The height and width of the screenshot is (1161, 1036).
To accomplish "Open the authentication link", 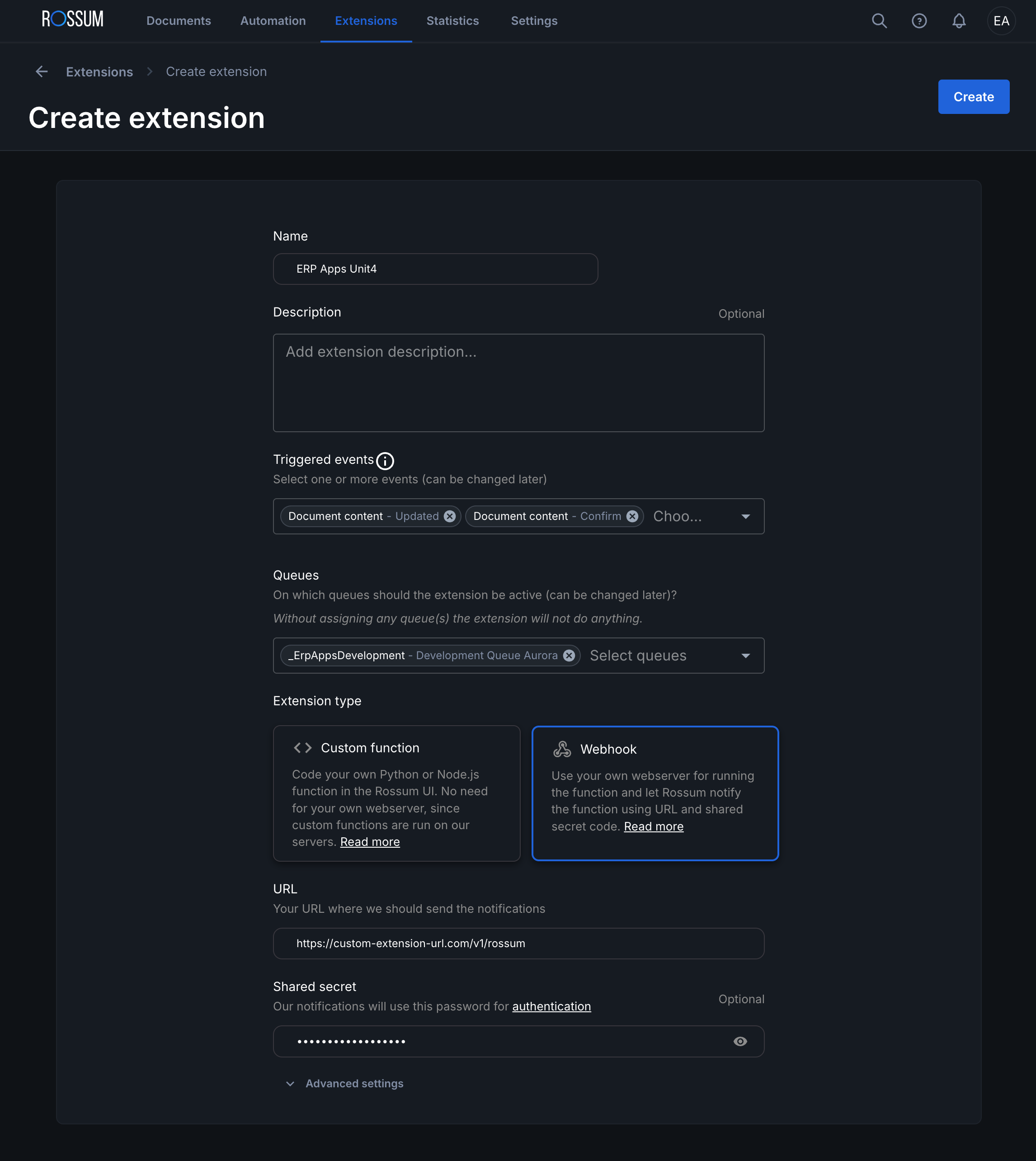I will (x=551, y=1006).
